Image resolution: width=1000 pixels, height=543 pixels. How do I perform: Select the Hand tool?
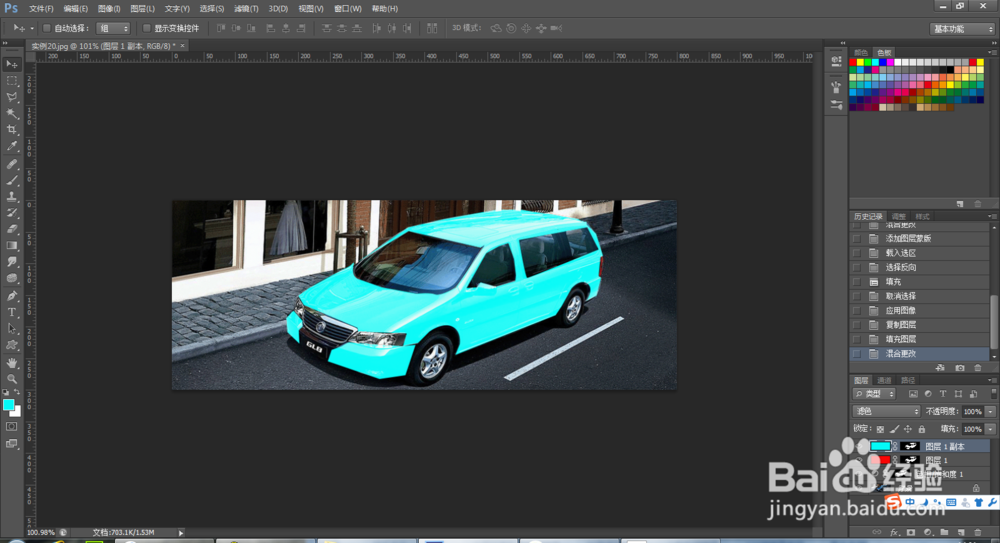13,362
